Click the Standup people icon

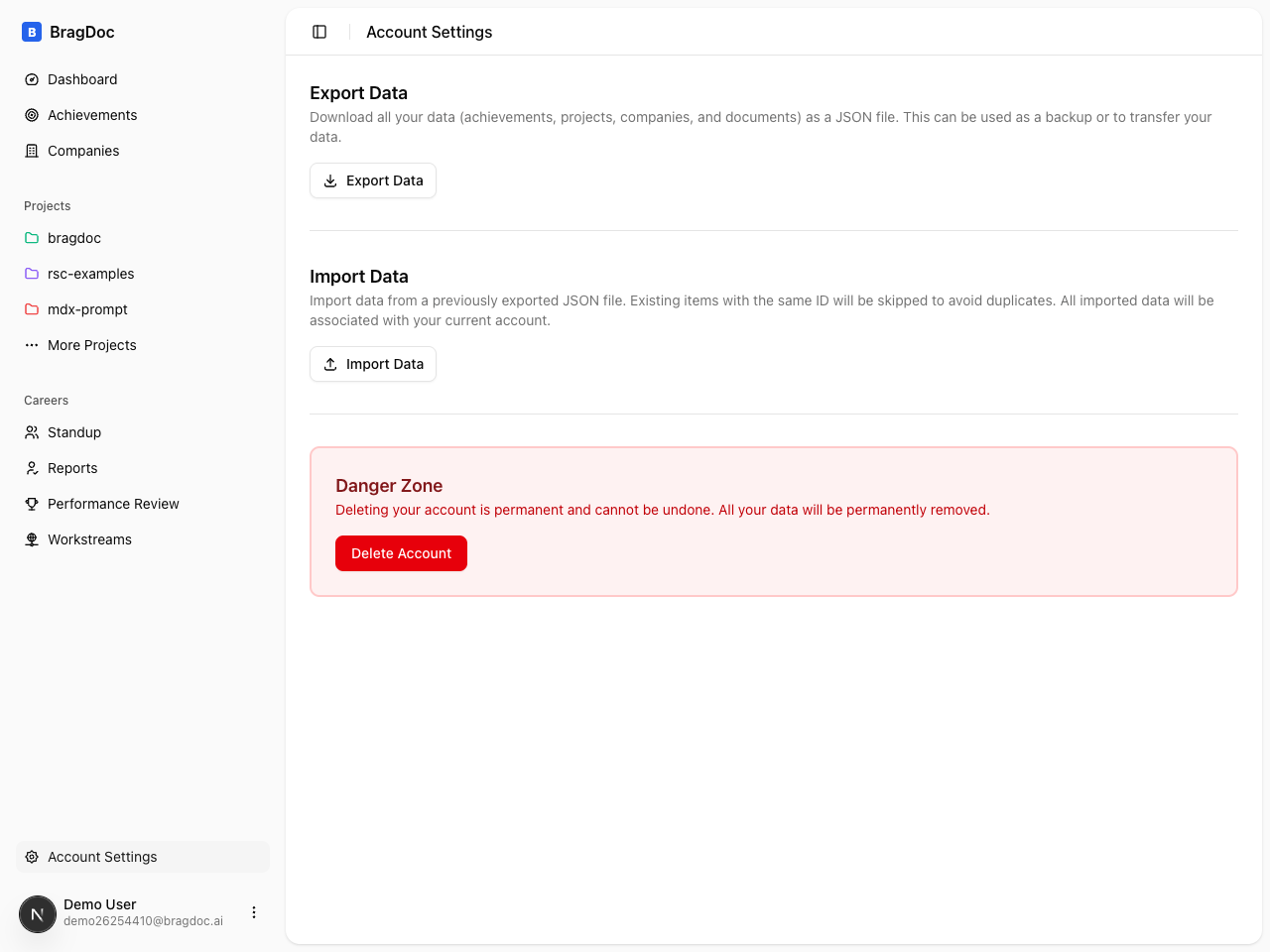[x=32, y=432]
